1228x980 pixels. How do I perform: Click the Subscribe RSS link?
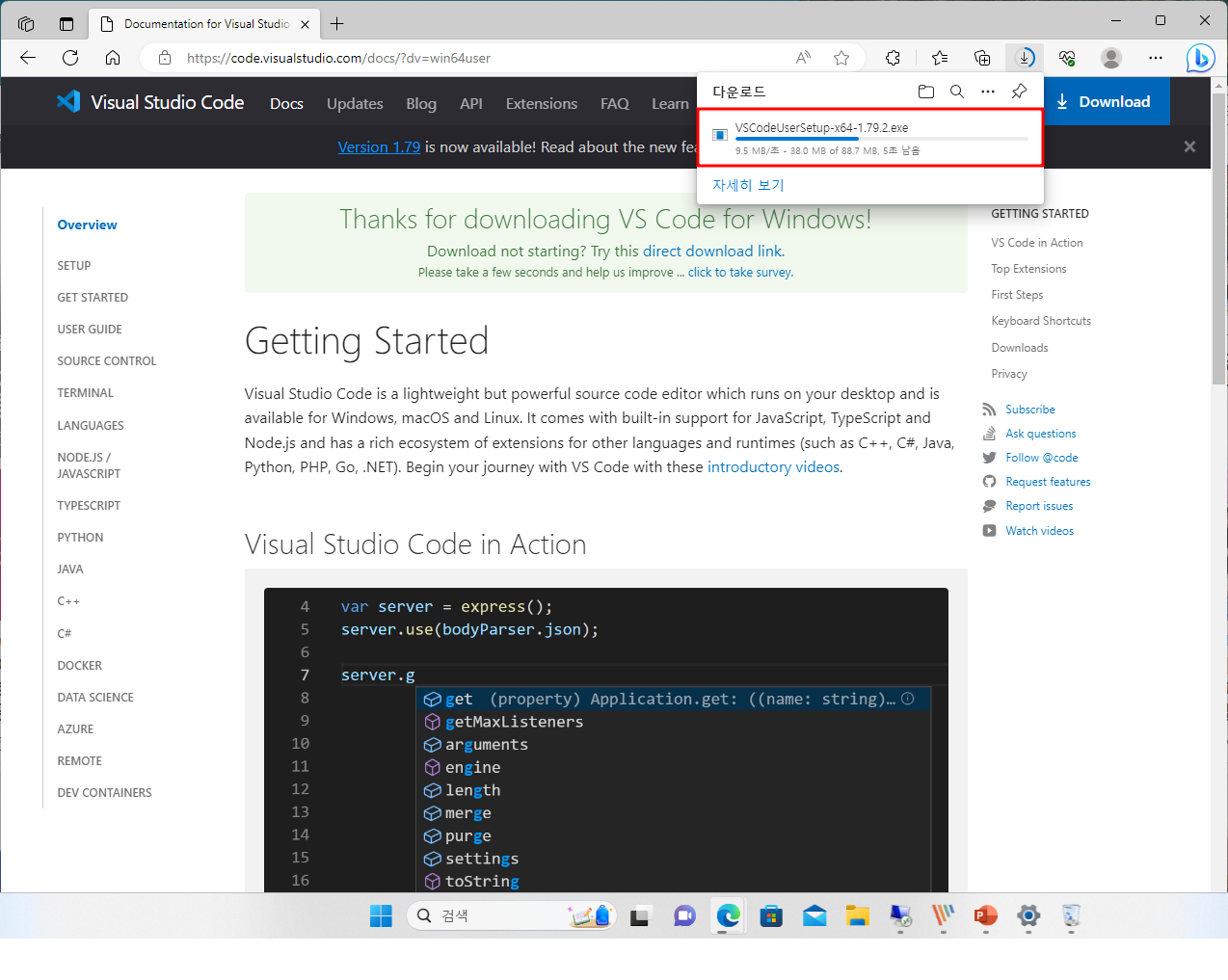pos(1029,410)
